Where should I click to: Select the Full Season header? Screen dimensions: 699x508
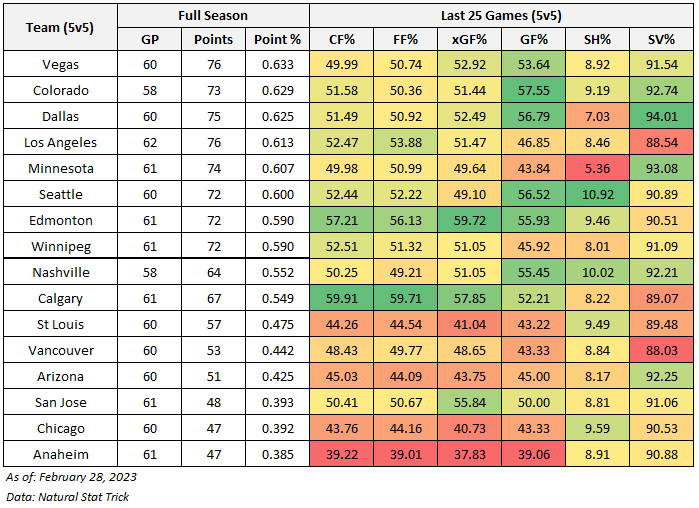[x=213, y=15]
